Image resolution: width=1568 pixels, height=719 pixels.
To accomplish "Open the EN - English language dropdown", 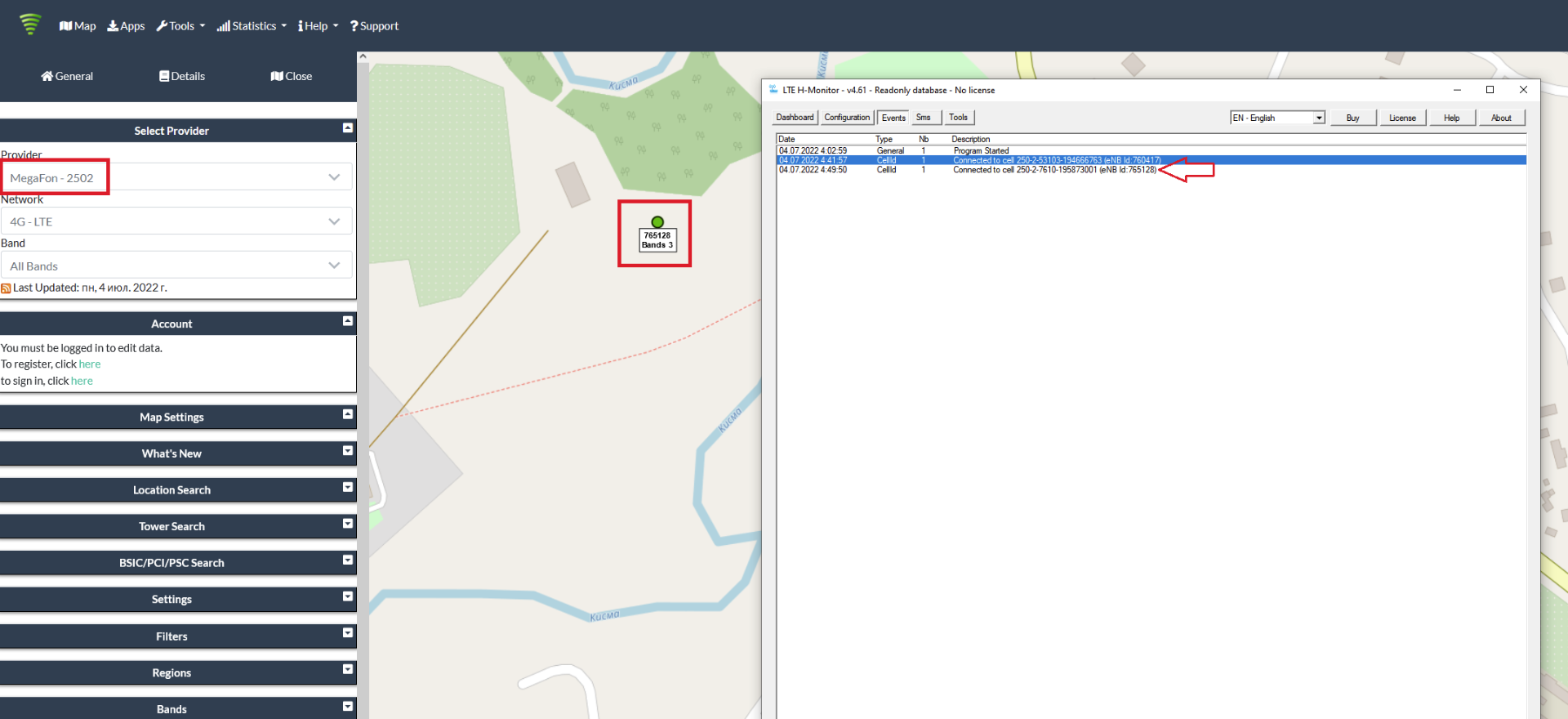I will (x=1277, y=118).
